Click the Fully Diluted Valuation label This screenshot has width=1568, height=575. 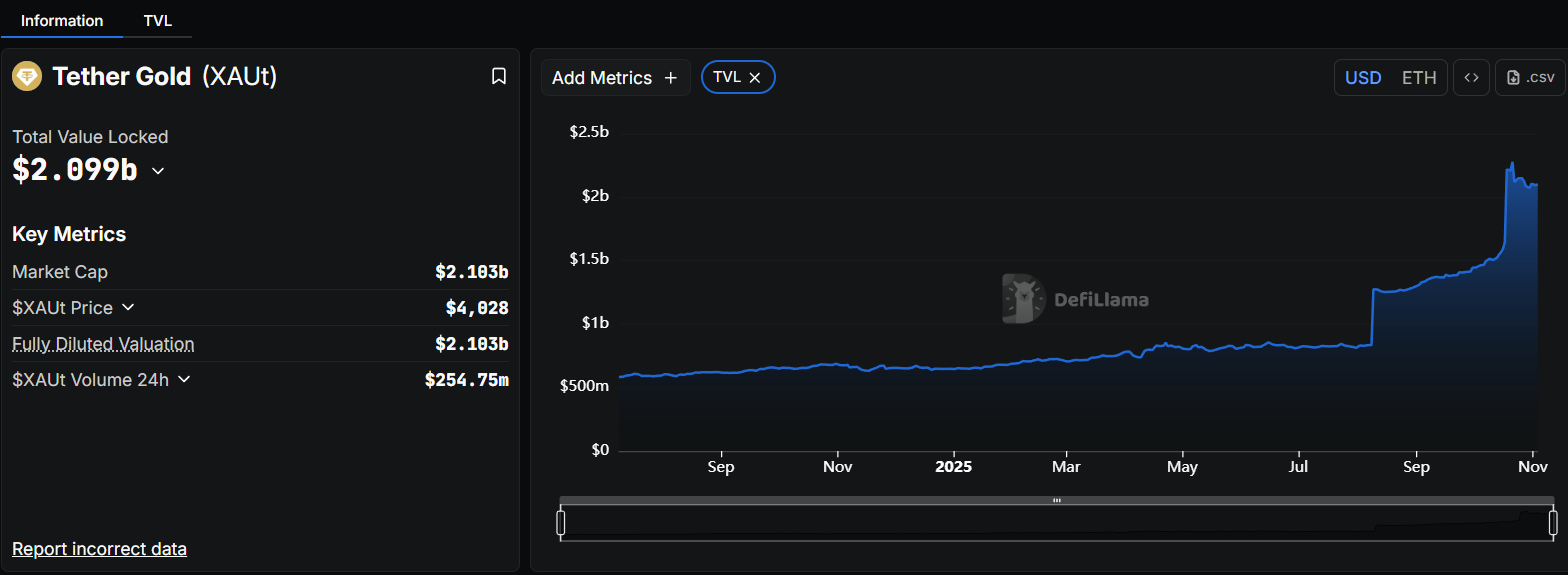click(x=103, y=344)
